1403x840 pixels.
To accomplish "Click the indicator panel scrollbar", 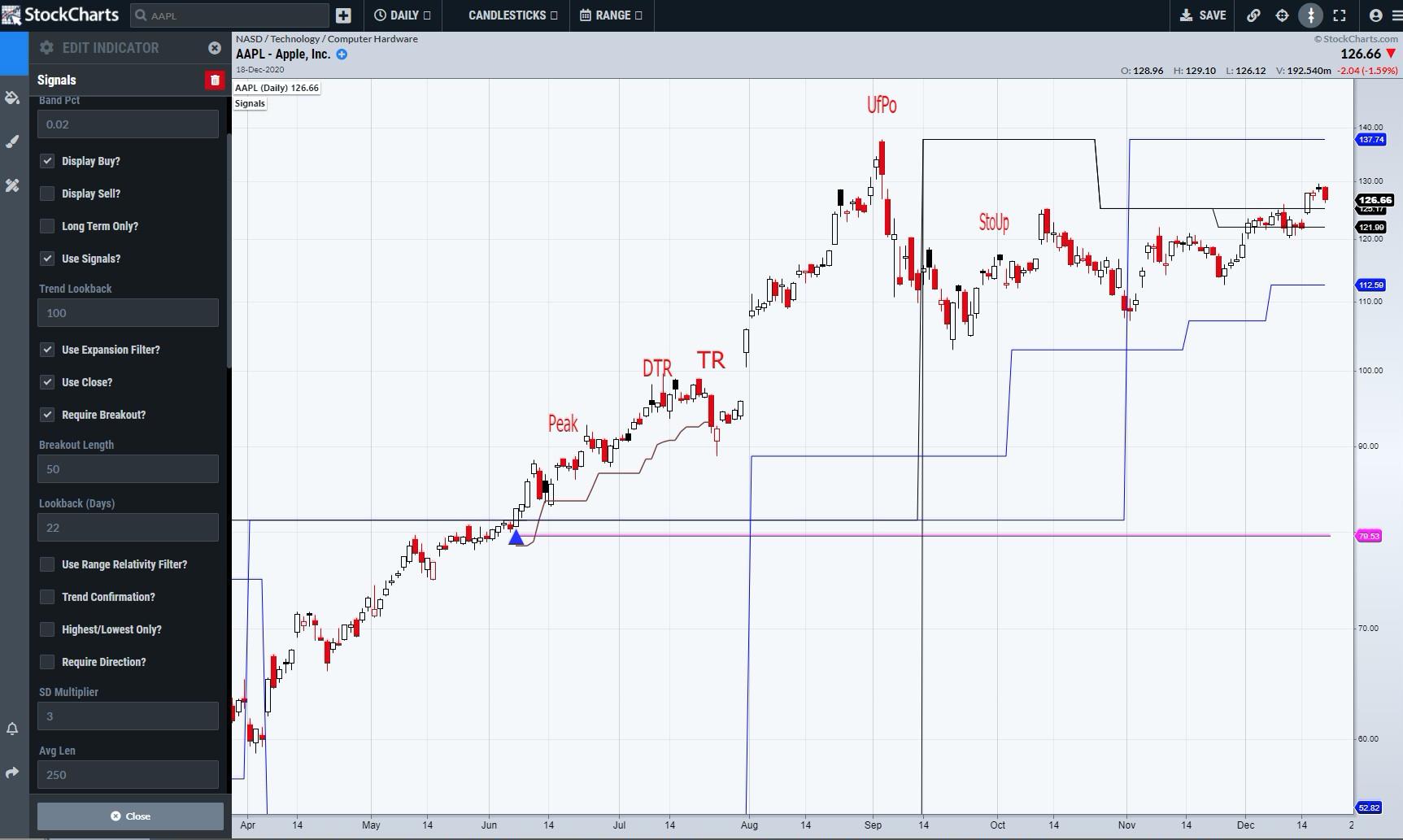I will 229,250.
